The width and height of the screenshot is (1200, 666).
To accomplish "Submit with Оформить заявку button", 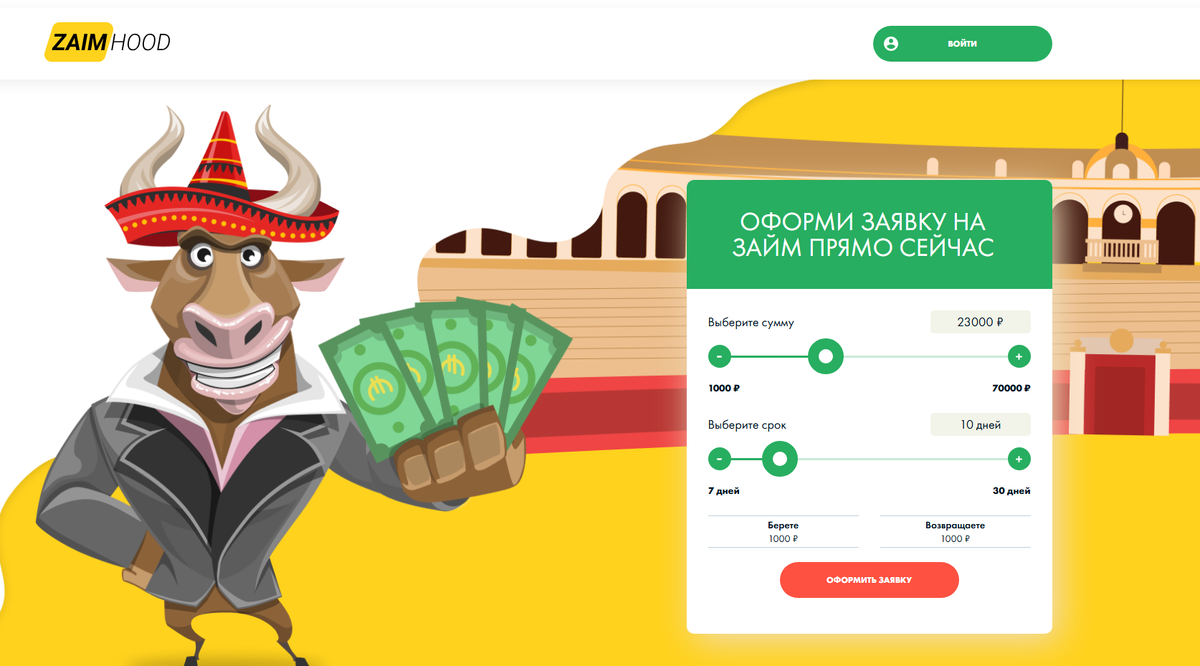I will point(869,580).
